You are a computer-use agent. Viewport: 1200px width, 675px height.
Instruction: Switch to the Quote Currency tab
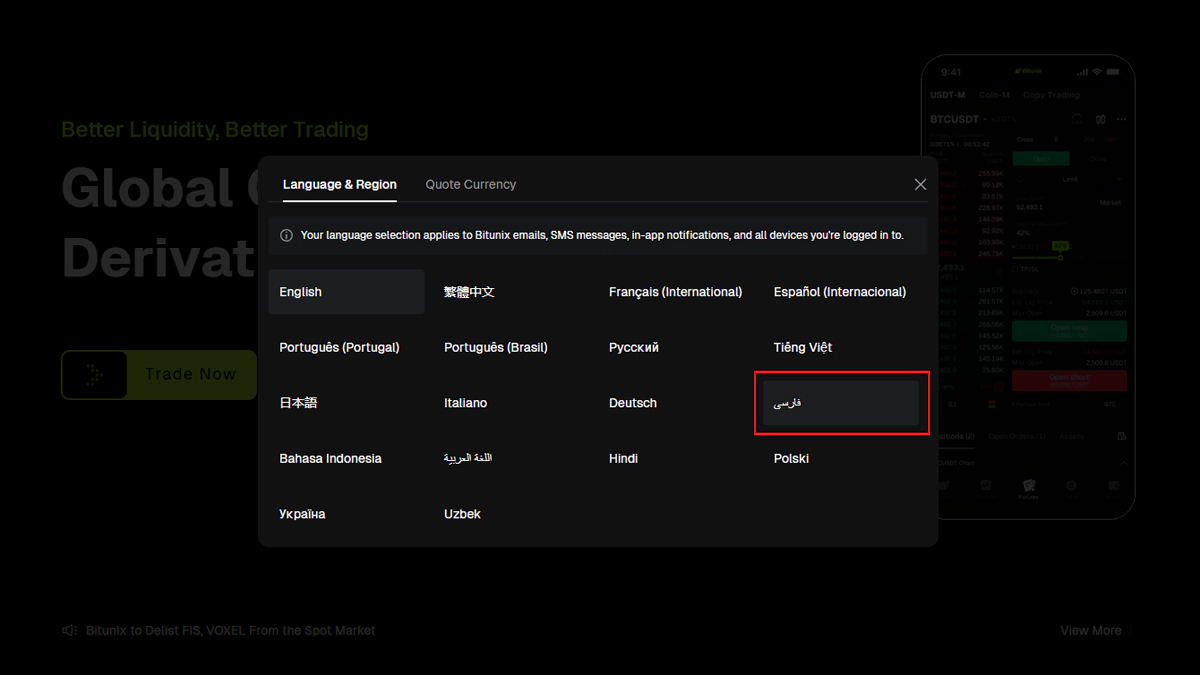[x=470, y=185]
